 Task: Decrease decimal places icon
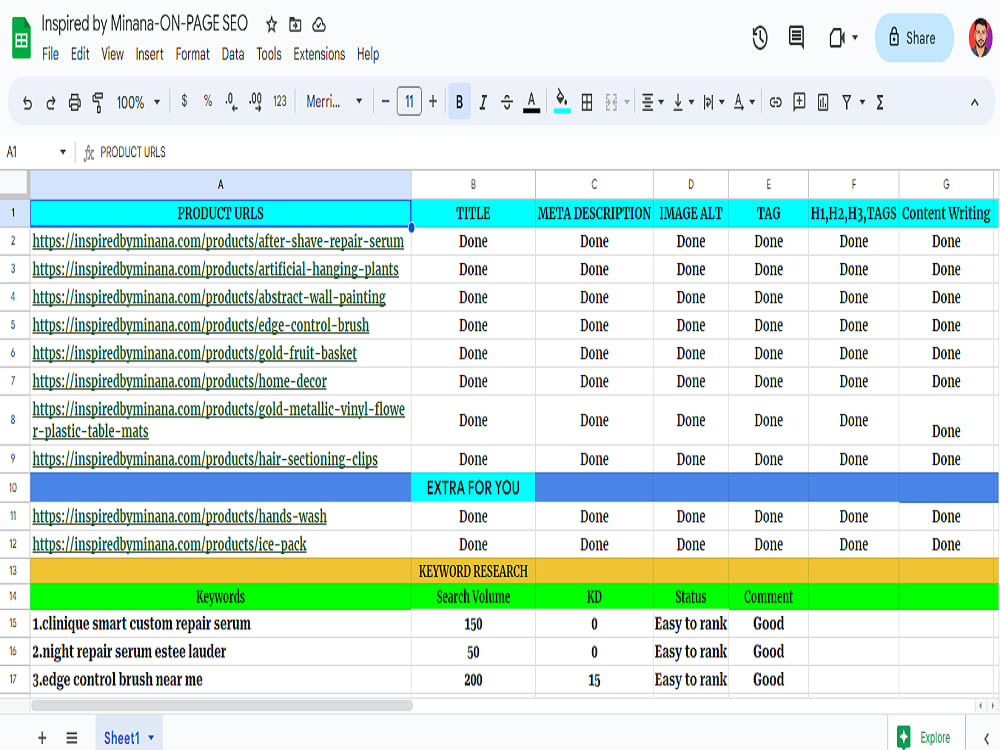tap(231, 101)
